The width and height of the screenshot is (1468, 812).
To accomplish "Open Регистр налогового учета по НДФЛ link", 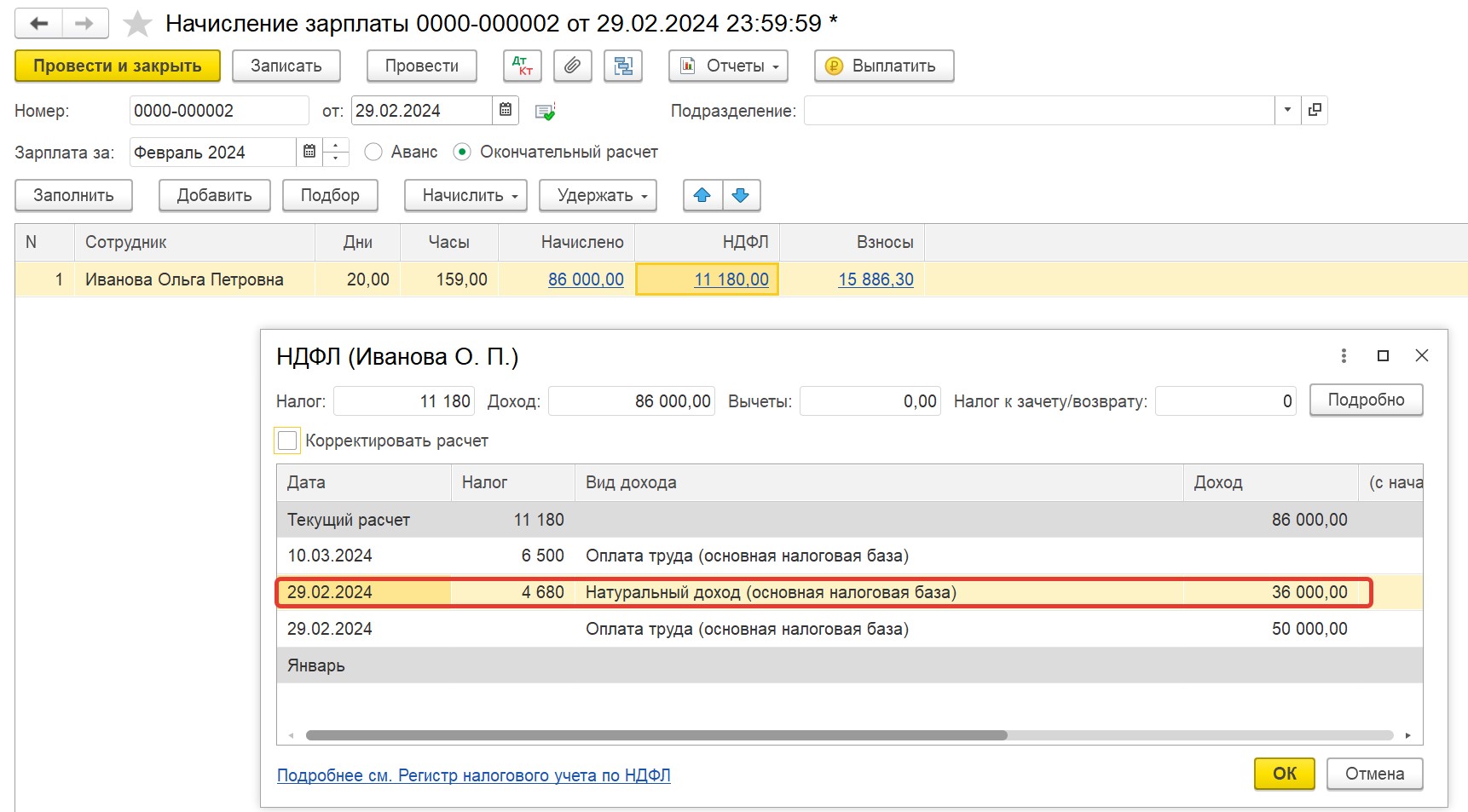I will pos(474,775).
